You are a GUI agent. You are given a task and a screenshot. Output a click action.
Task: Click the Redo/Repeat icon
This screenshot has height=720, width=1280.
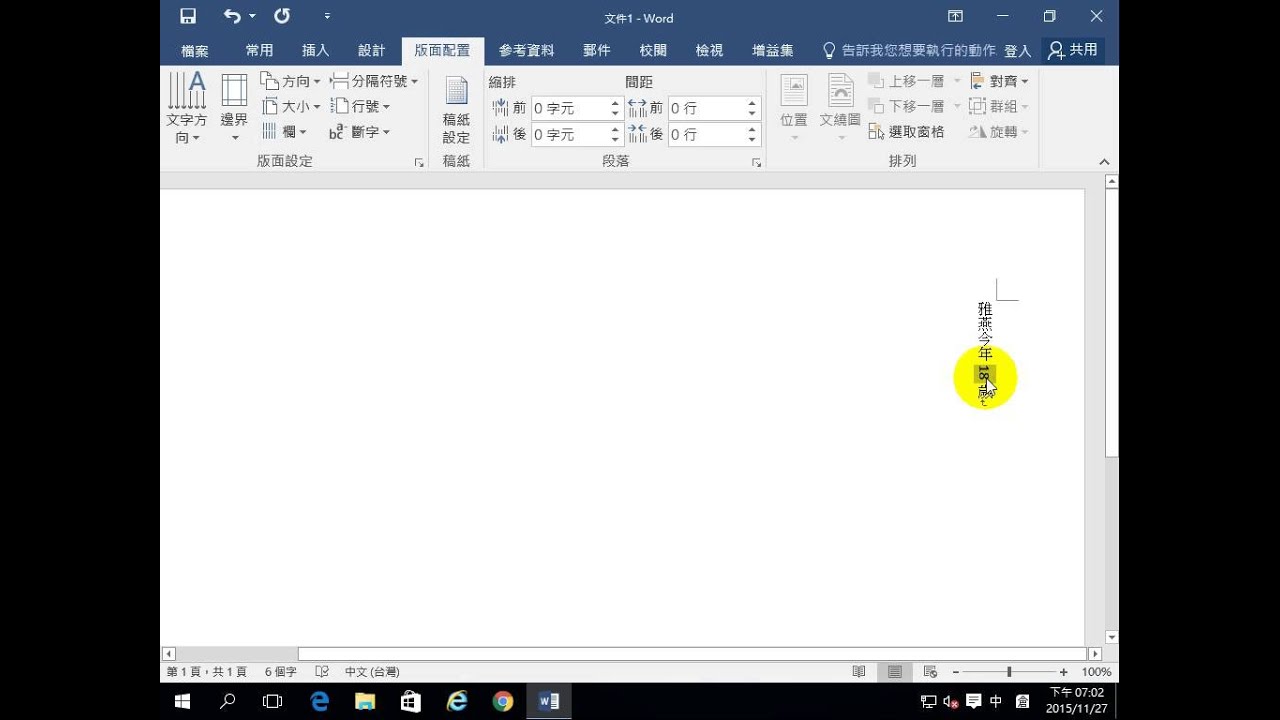[282, 16]
